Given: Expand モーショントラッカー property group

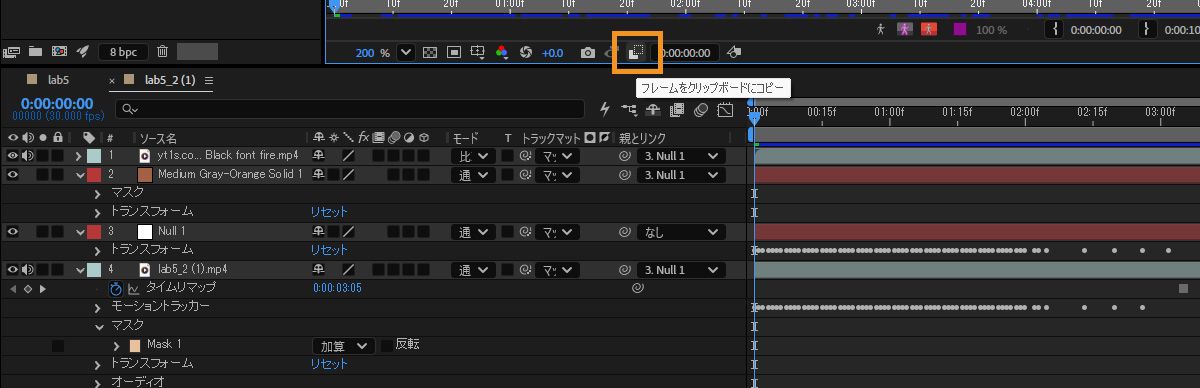Looking at the screenshot, I should point(98,307).
